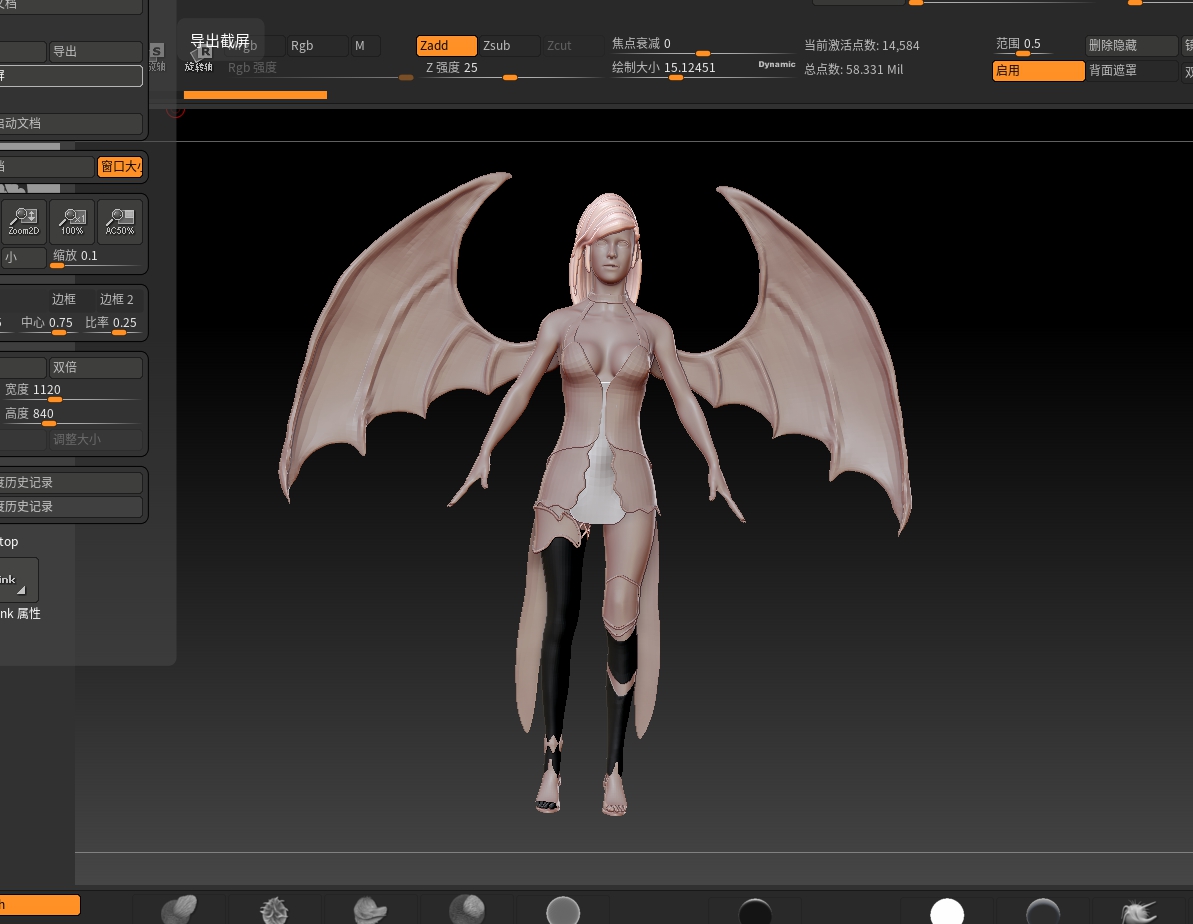Click the Zoom2D magnifier icon

pyautogui.click(x=24, y=221)
